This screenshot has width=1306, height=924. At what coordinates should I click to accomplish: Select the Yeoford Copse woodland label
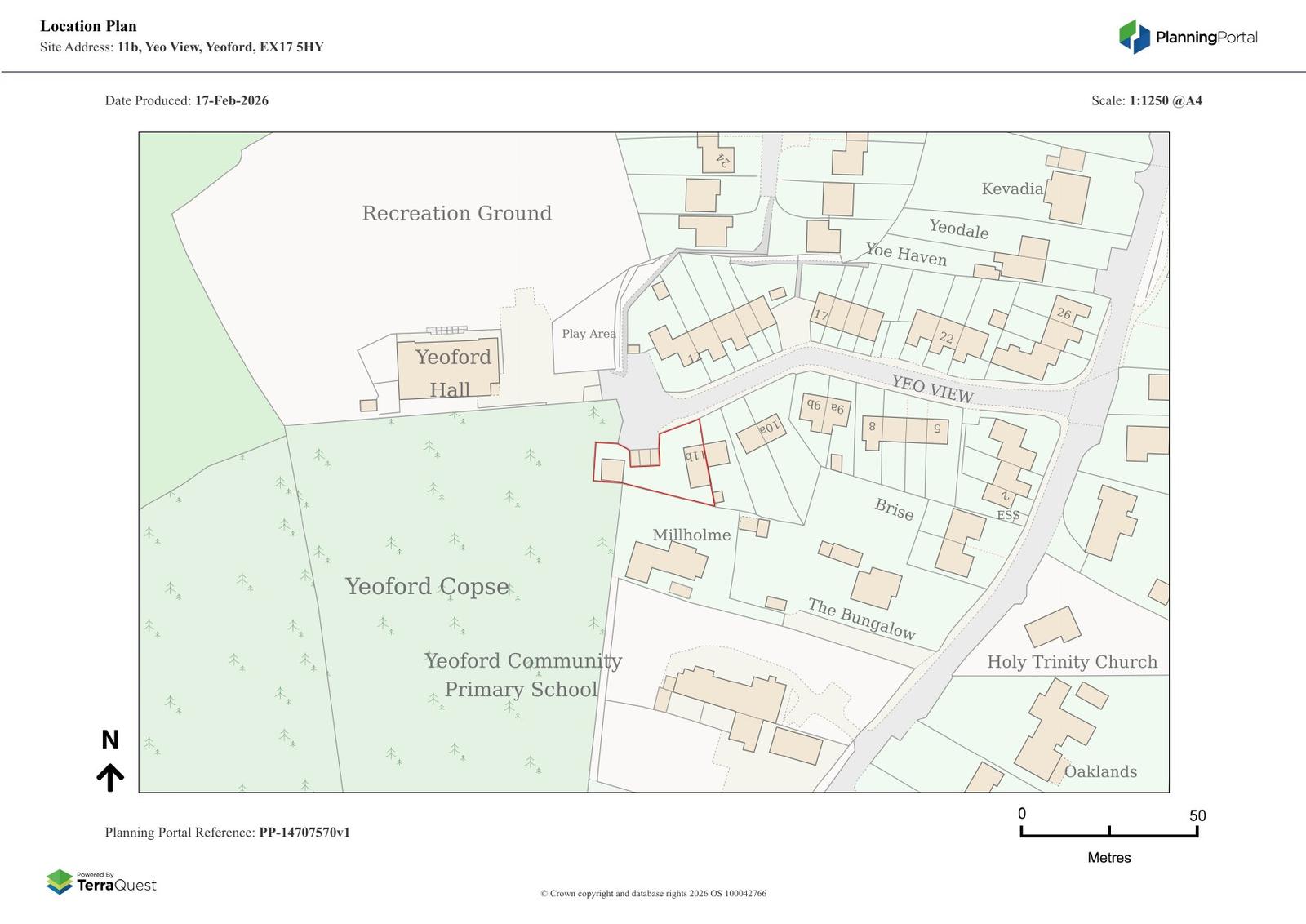pos(426,586)
